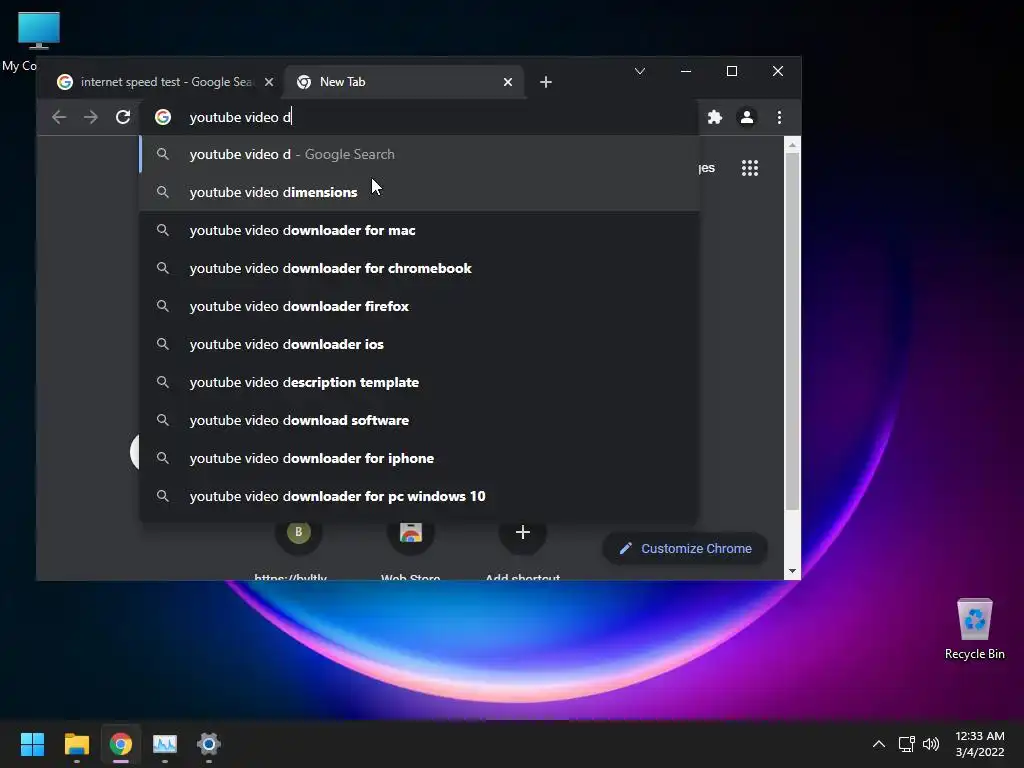Open the monitor app in taskbar

click(165, 744)
